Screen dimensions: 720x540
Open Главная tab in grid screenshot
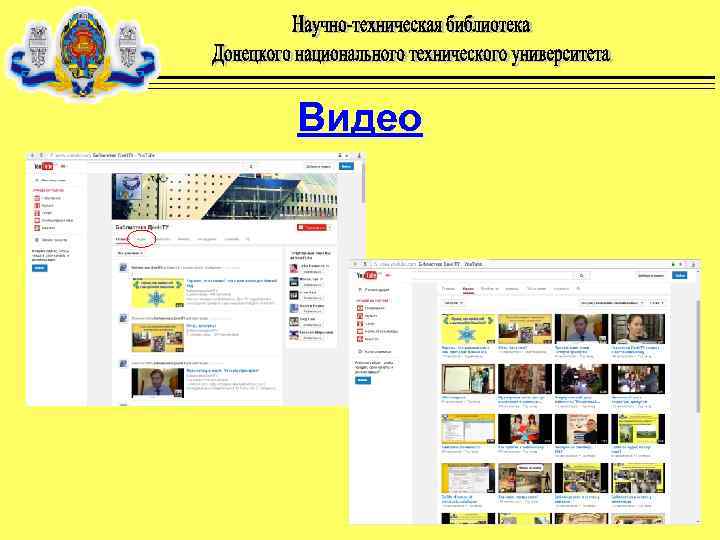448,289
